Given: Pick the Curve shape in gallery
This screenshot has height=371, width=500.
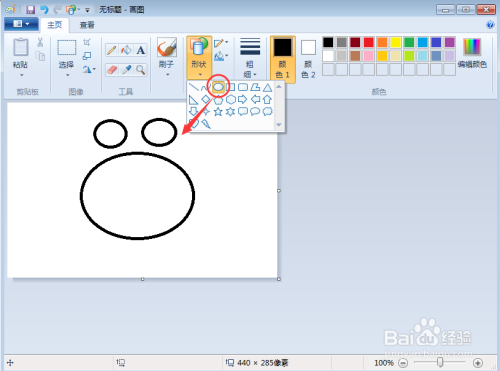Looking at the screenshot, I should (x=206, y=88).
